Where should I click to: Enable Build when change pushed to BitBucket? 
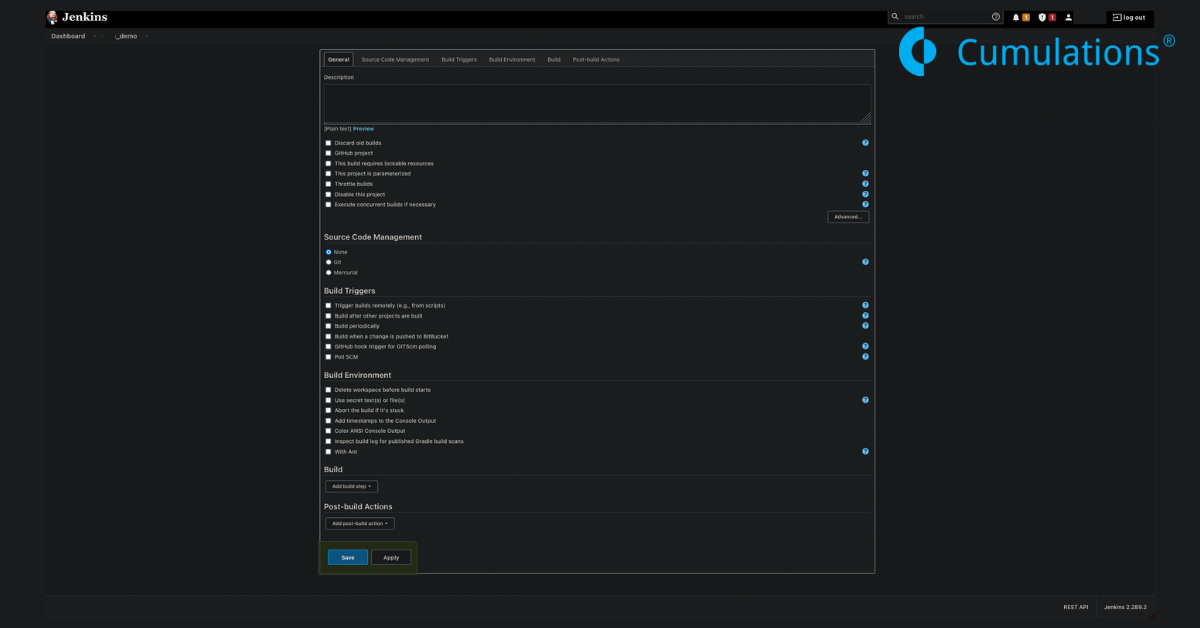point(328,336)
